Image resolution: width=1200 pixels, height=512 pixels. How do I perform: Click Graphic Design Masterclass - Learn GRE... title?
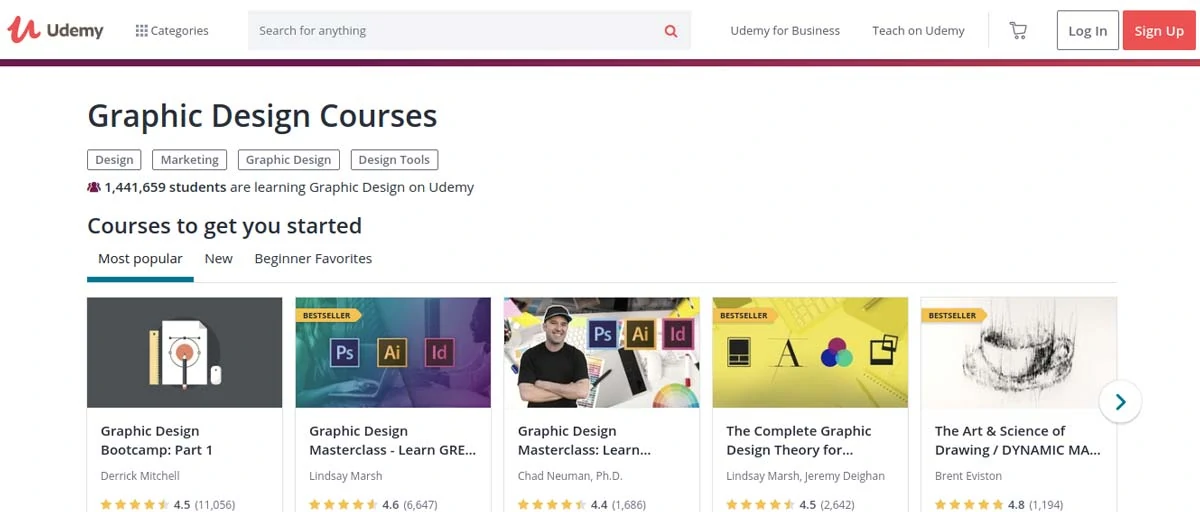[x=393, y=441]
